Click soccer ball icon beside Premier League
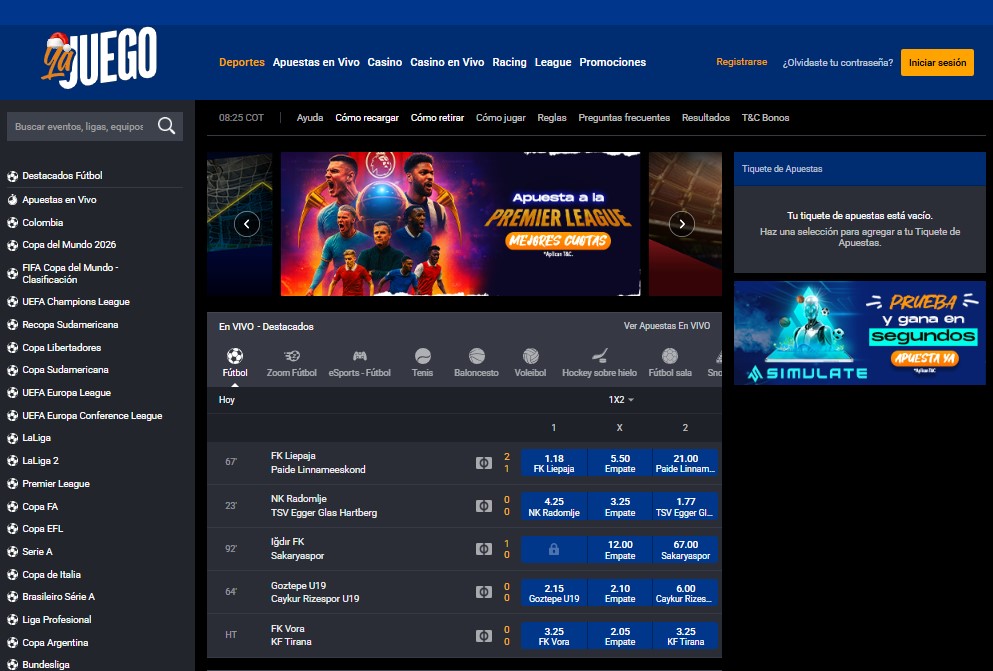The height and width of the screenshot is (671, 993). [12, 484]
